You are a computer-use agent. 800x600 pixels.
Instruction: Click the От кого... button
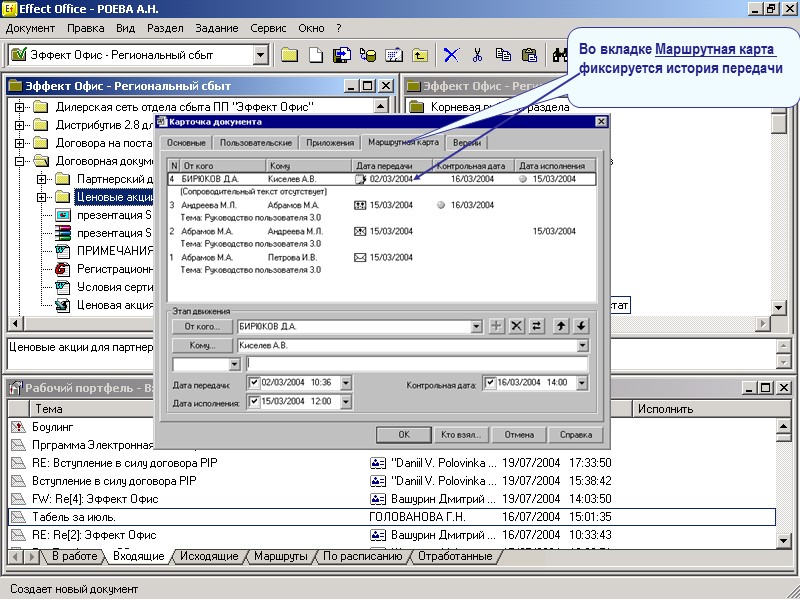(x=203, y=327)
